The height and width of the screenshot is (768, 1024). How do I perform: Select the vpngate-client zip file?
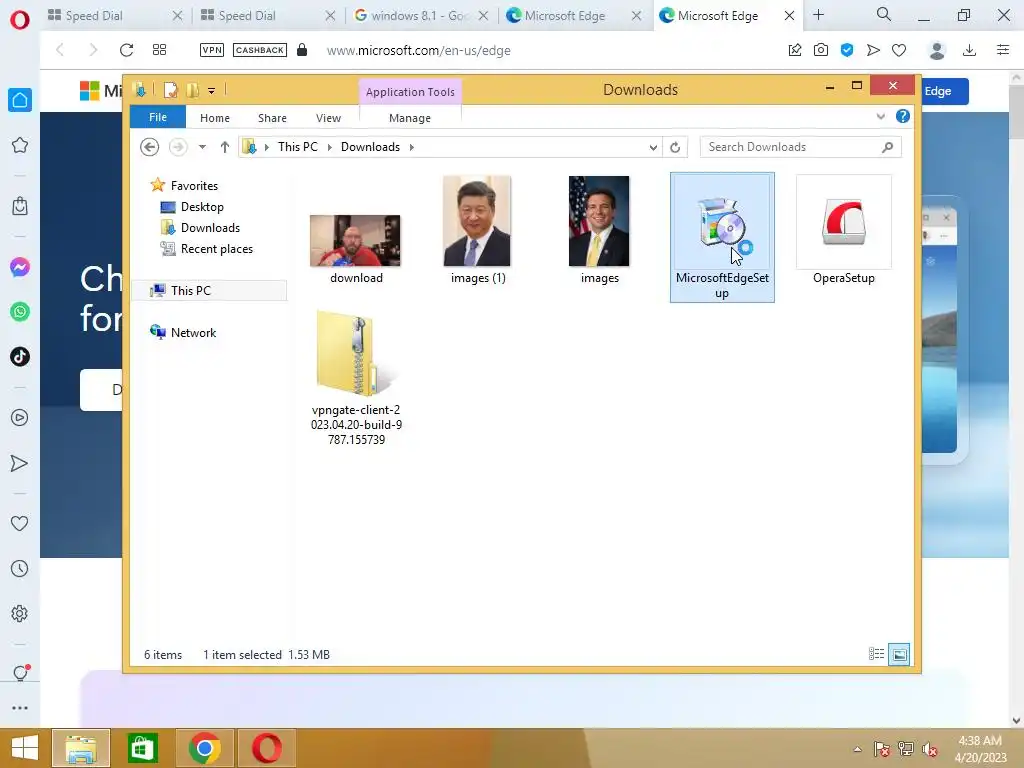coord(356,377)
